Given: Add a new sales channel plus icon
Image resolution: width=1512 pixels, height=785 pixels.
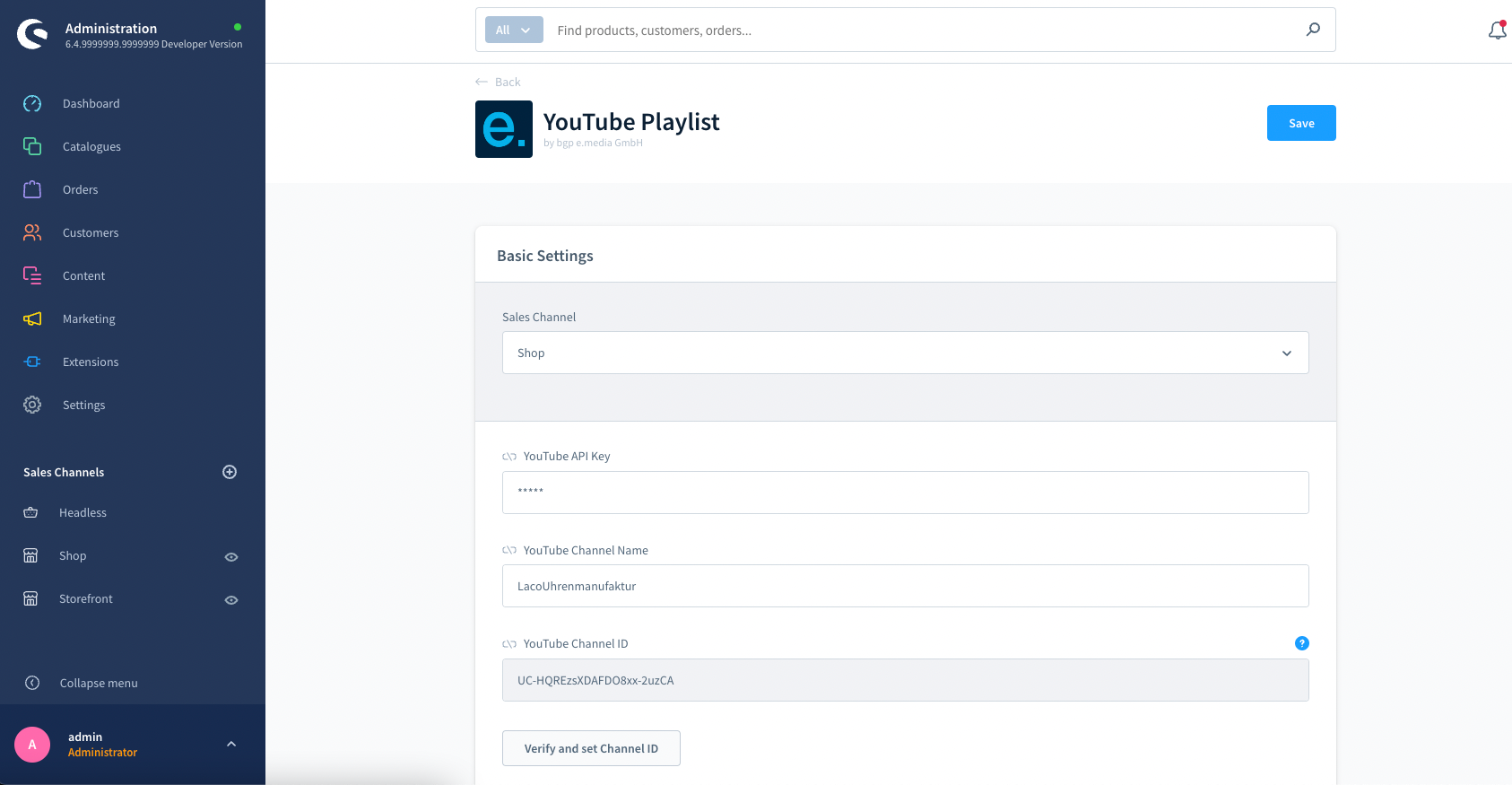Looking at the screenshot, I should click(230, 472).
